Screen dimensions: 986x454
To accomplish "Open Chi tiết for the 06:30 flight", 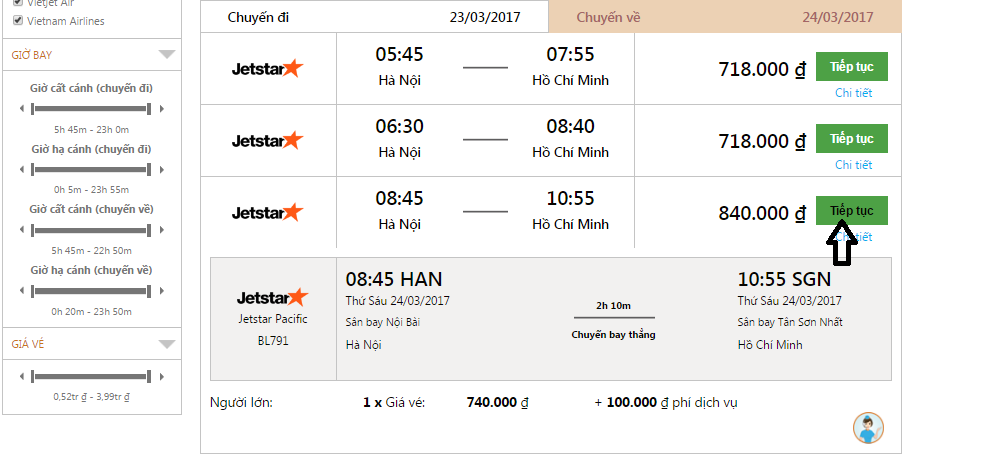I will point(853,165).
